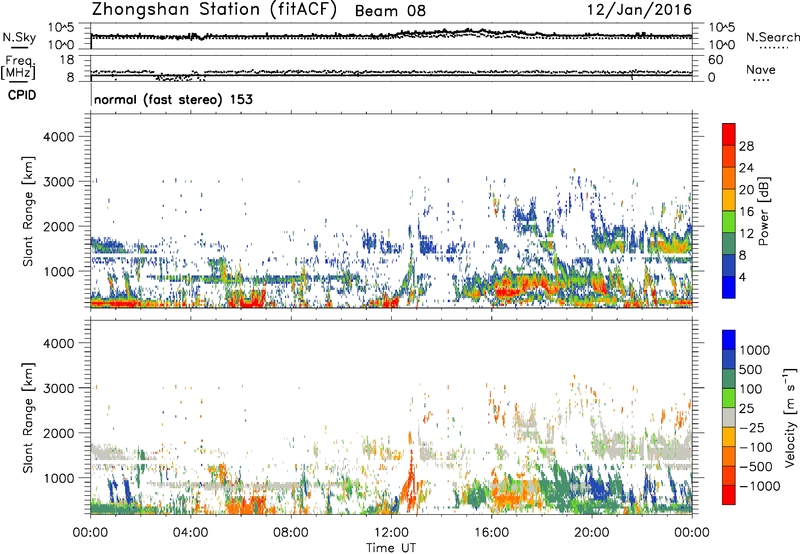Select the 'Freq. [MHz]' axis label
This screenshot has width=800, height=554.
(18, 67)
